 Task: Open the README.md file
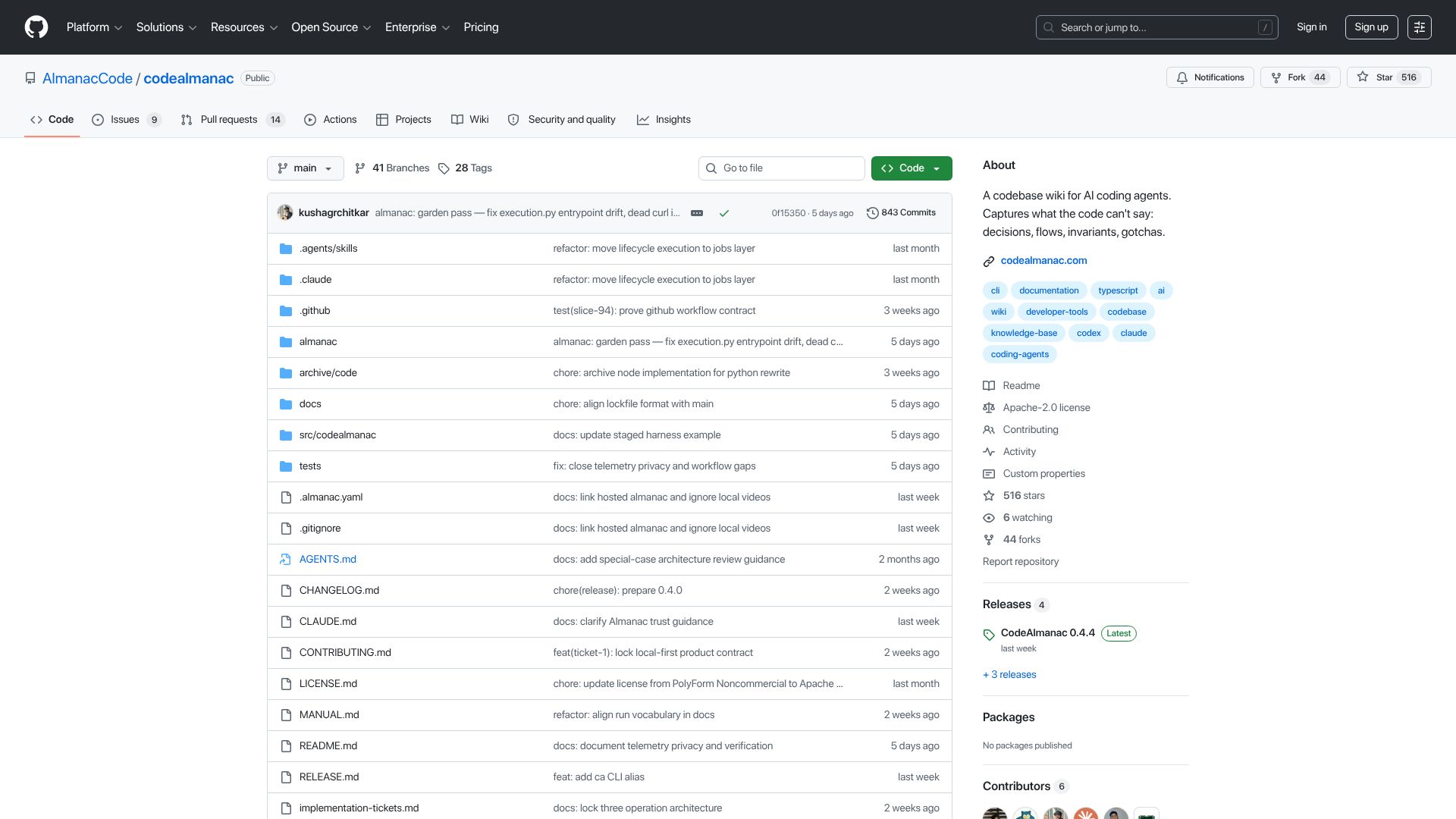pyautogui.click(x=328, y=746)
